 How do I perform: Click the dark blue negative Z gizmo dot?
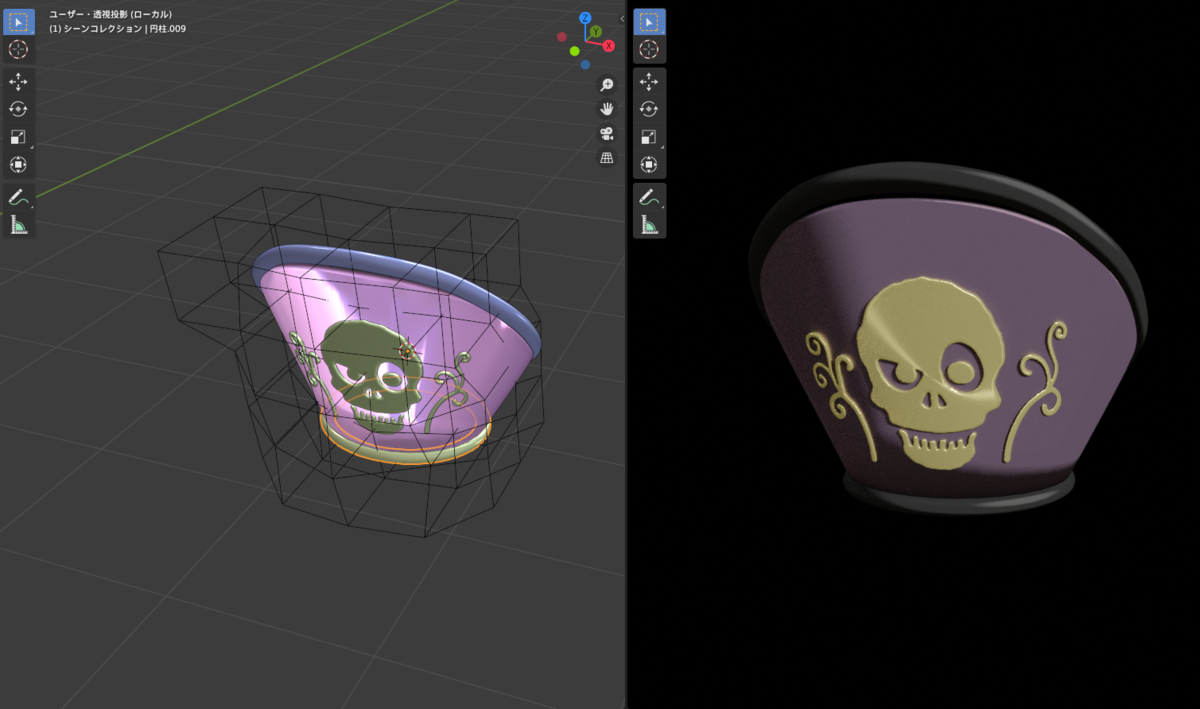pyautogui.click(x=585, y=64)
